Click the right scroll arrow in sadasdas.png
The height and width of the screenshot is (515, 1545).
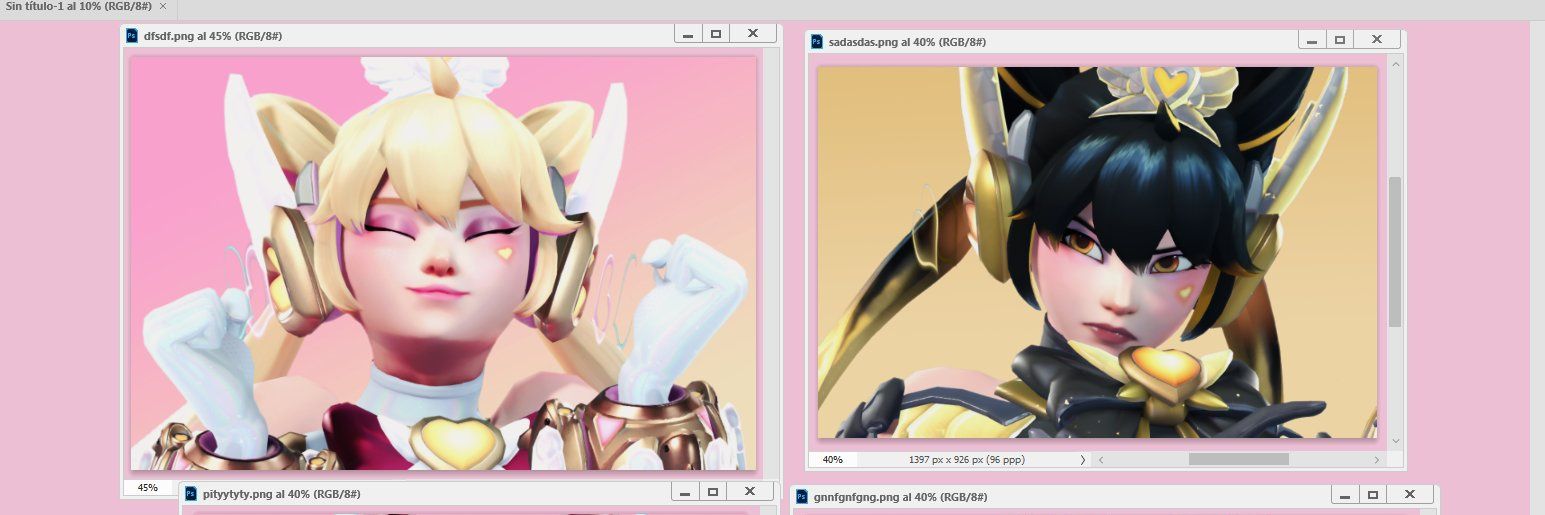(1377, 460)
